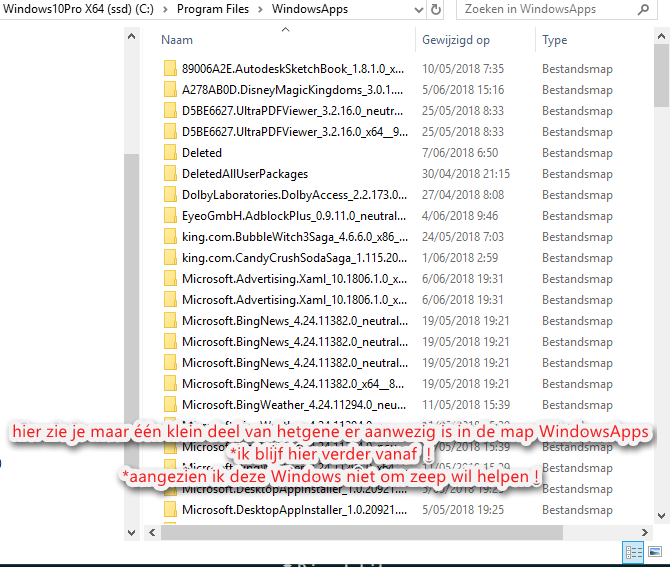Click name Microsoft.BingWeather_4.24.11294.0_neu
Screen dimensions: 670x567
(x=294, y=405)
